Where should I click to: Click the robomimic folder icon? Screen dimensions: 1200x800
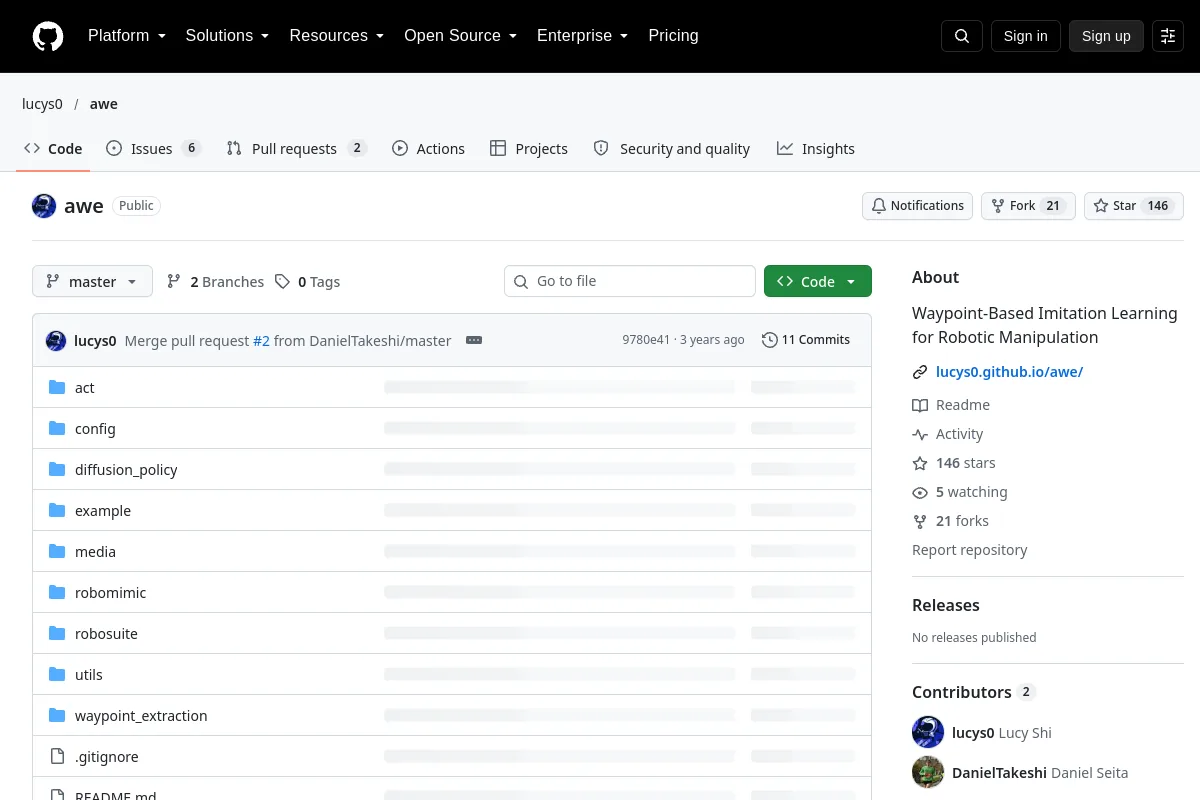pyautogui.click(x=57, y=592)
